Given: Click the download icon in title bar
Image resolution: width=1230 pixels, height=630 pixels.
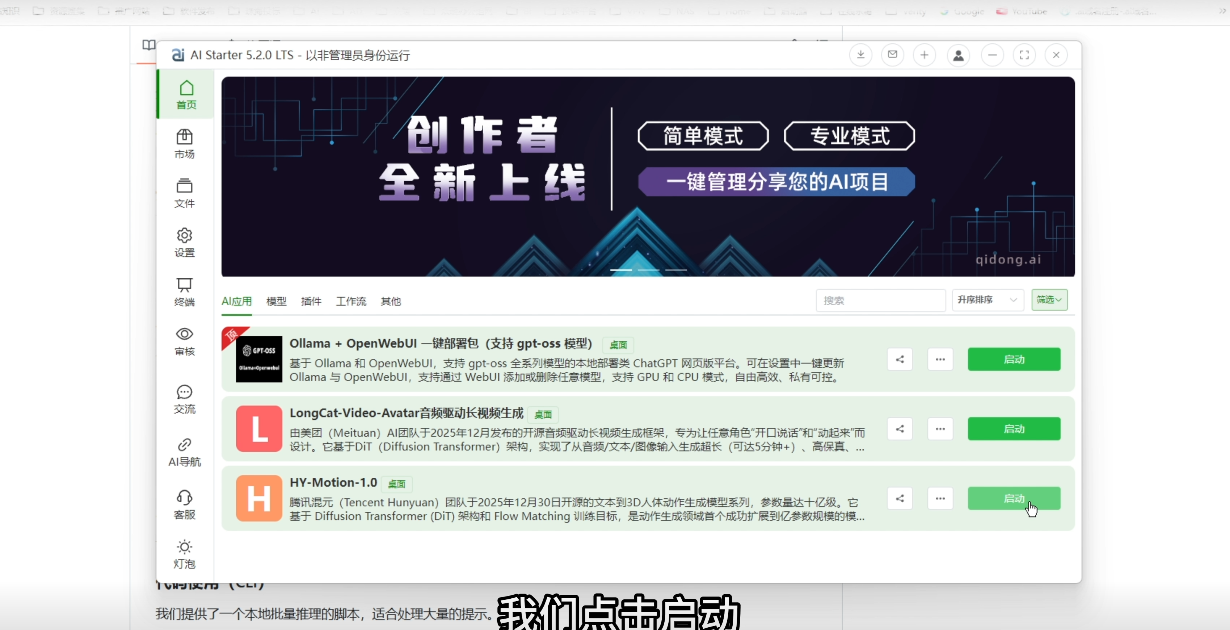Looking at the screenshot, I should (860, 55).
